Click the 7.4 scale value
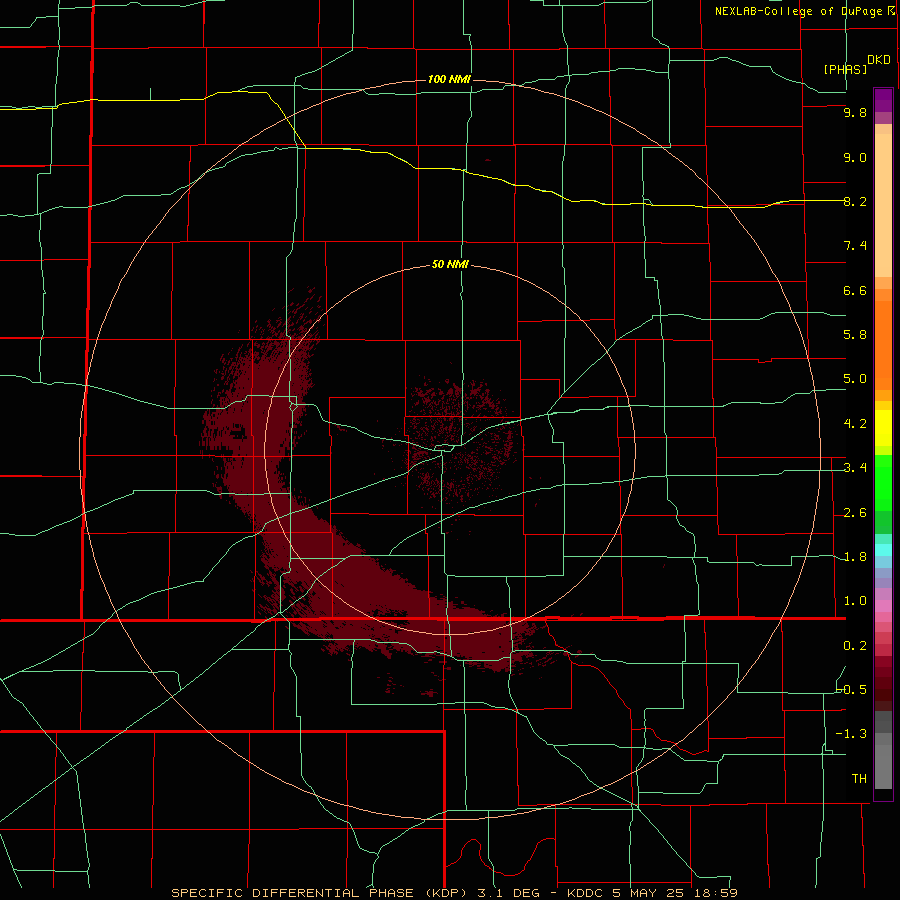Screen dimensions: 900x900 855,246
